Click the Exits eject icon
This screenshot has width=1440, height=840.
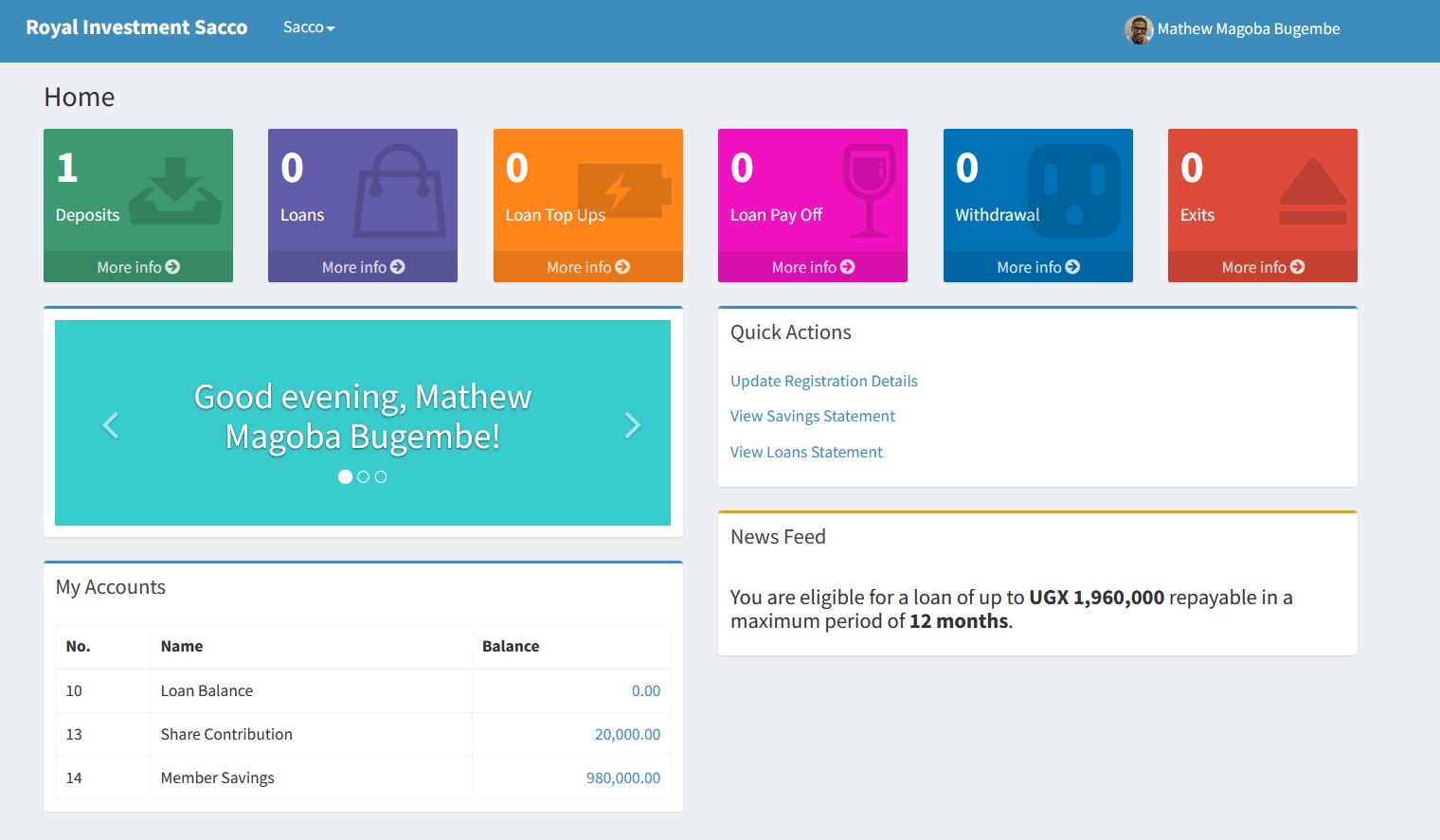coord(1312,192)
